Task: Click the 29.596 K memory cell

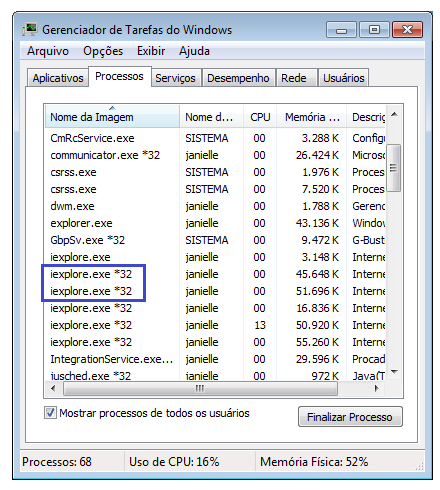Action: pyautogui.click(x=317, y=359)
